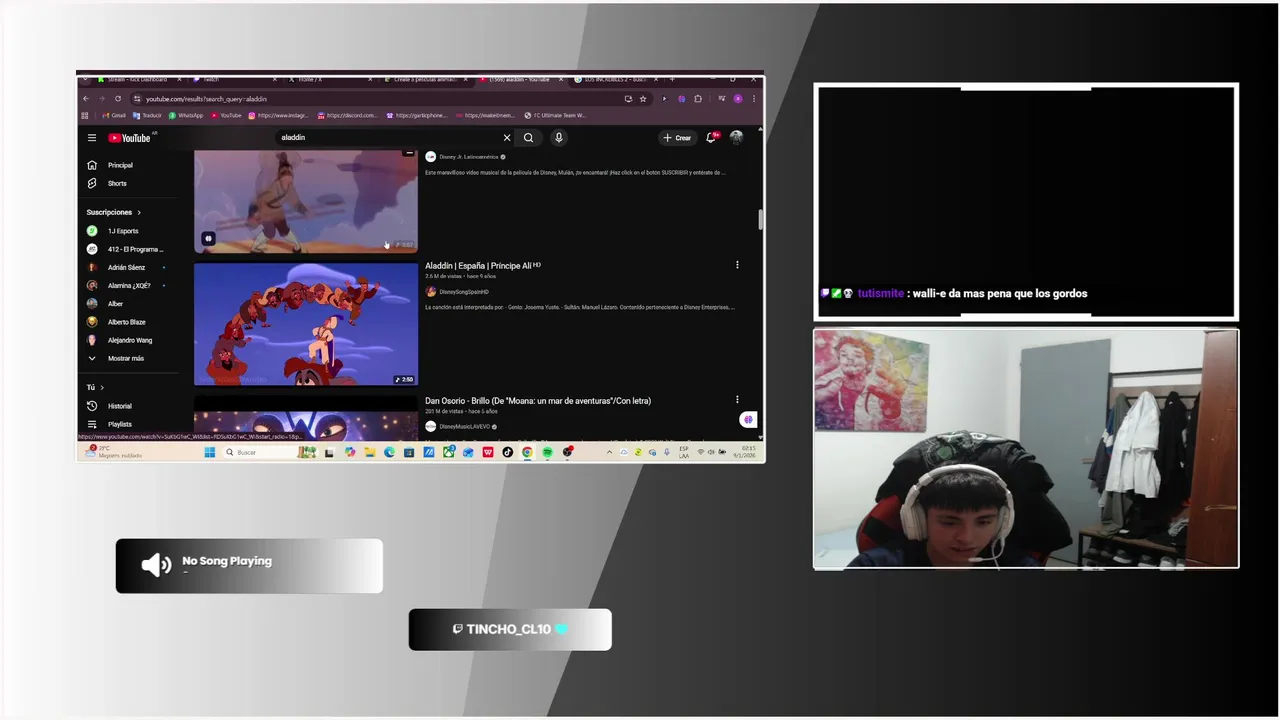Screen dimensions: 1280x720
Task: Click the pink extension bubble near Brillo result
Action: pos(748,419)
